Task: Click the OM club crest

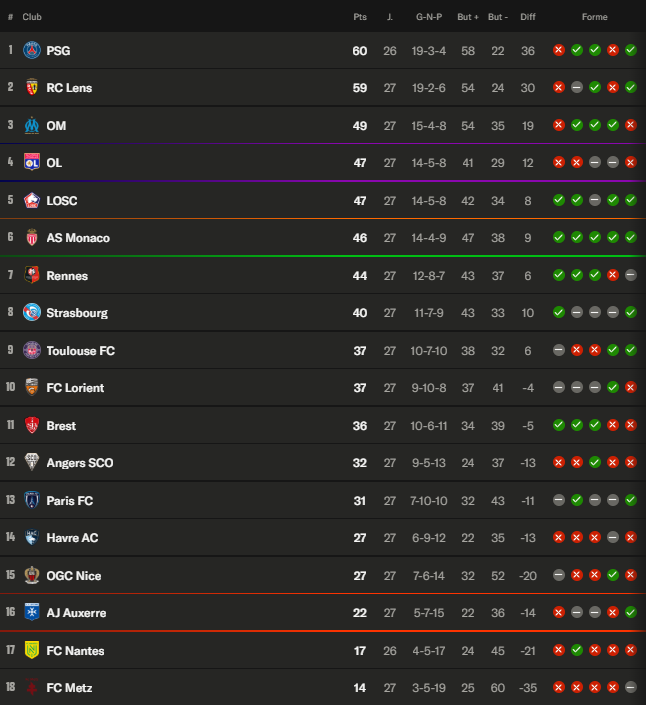Action: point(32,125)
